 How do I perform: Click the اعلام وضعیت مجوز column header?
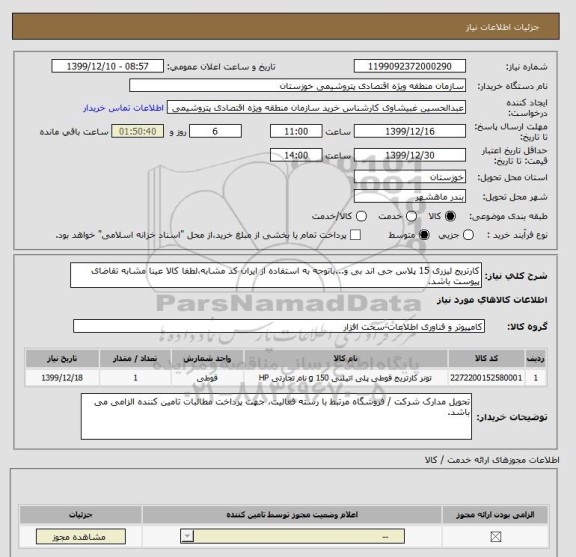click(292, 515)
